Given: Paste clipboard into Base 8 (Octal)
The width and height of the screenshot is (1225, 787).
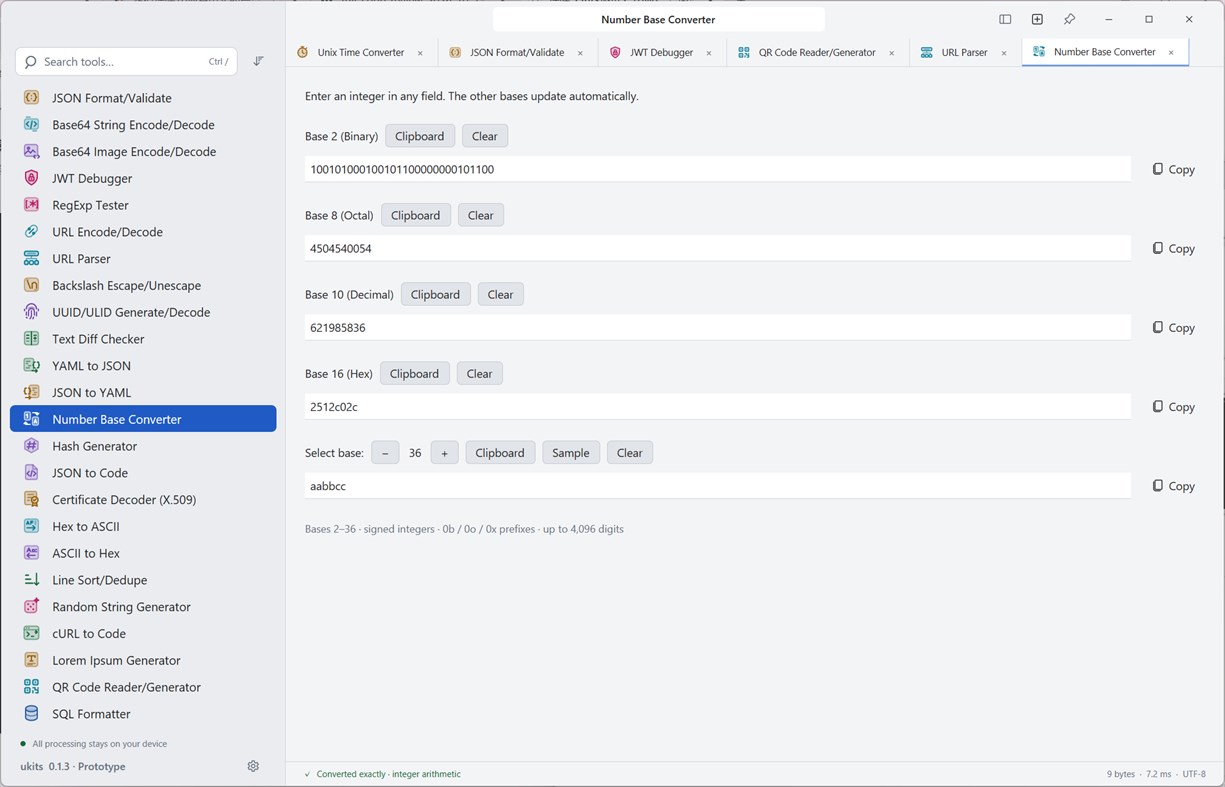Looking at the screenshot, I should 416,215.
